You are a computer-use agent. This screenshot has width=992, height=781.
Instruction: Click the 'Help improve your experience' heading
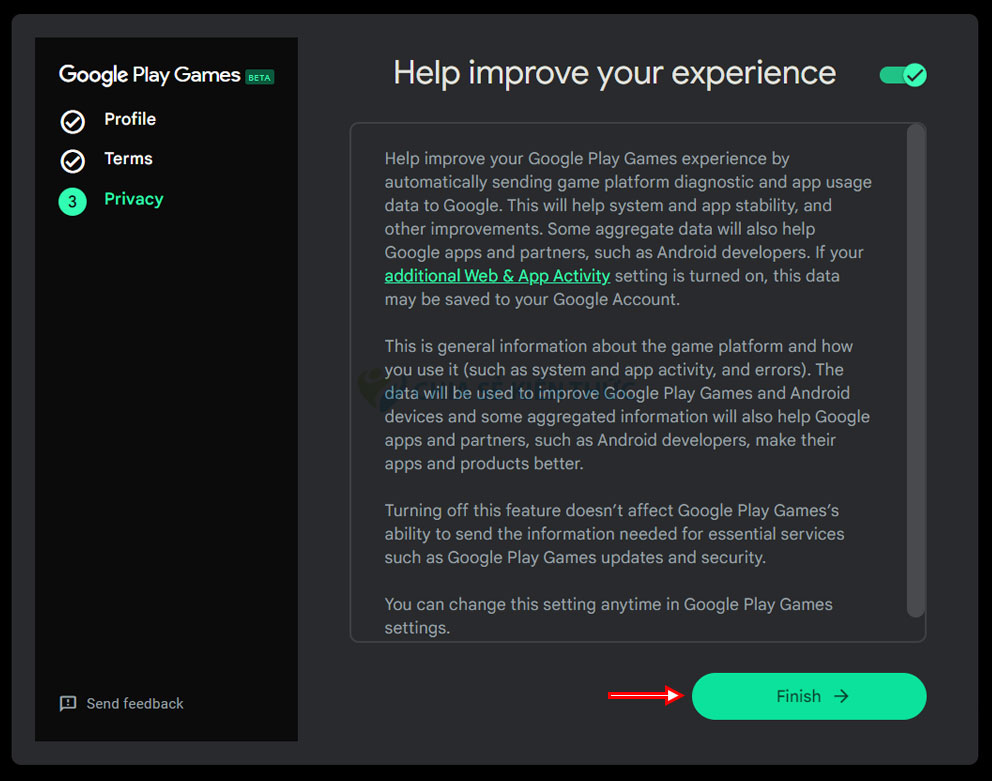tap(614, 73)
